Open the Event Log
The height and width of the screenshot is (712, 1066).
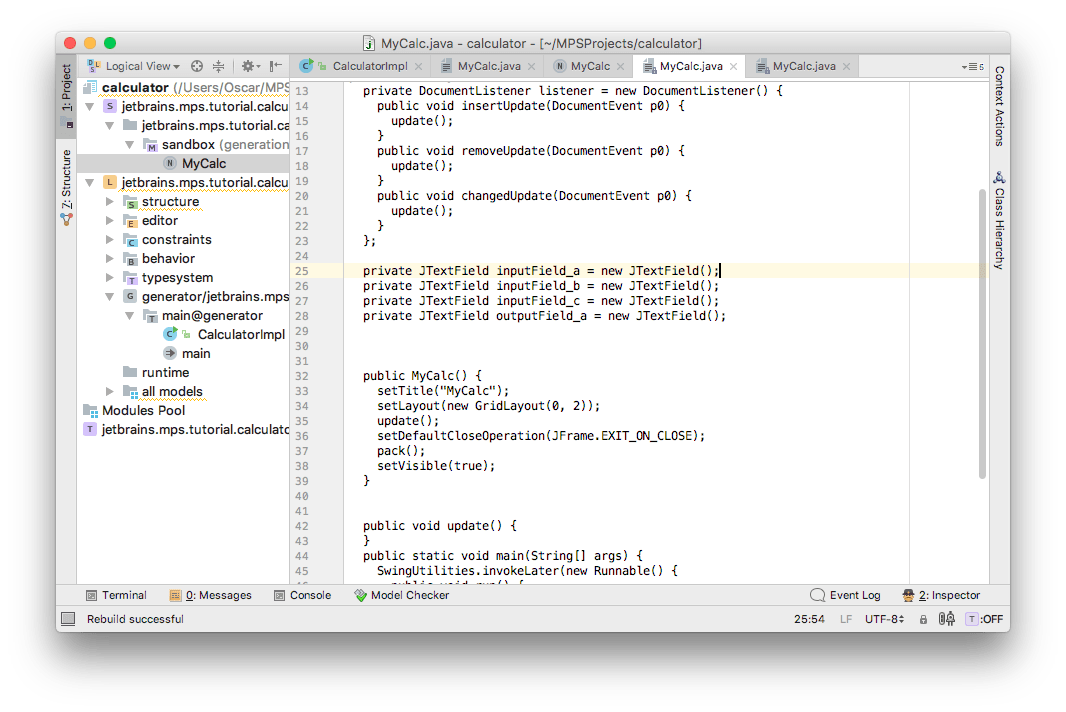coord(845,595)
